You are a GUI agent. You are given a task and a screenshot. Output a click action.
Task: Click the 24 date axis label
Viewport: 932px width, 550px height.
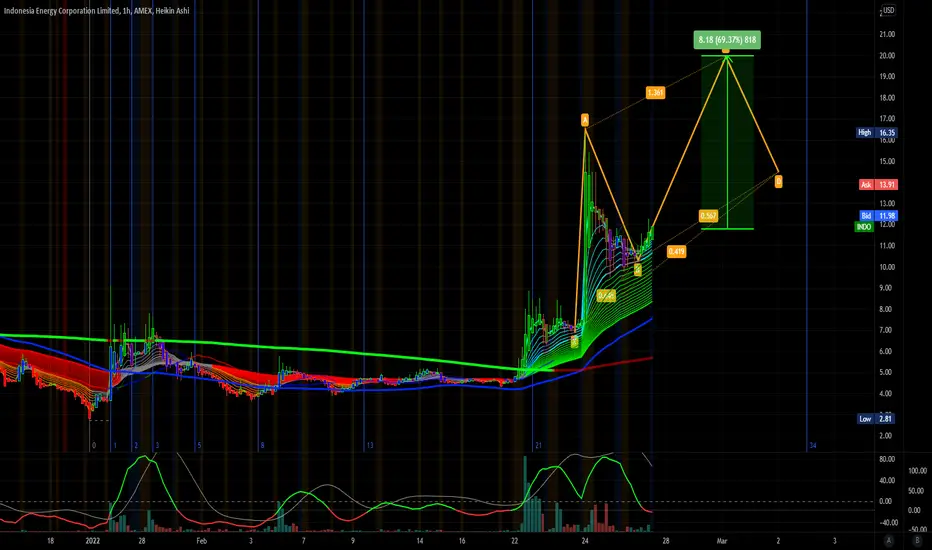585,540
